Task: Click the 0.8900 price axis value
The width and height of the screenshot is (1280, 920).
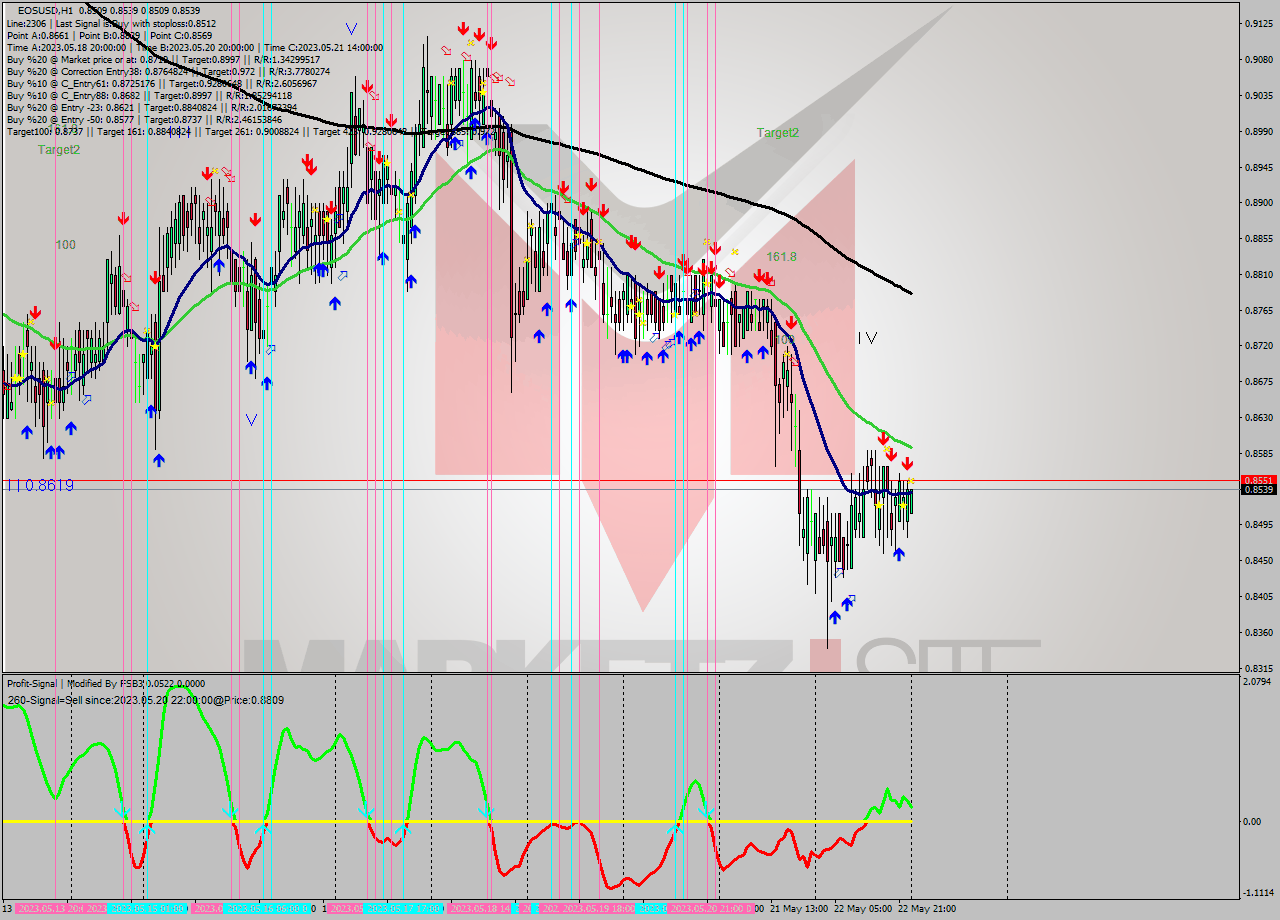Action: point(1258,203)
